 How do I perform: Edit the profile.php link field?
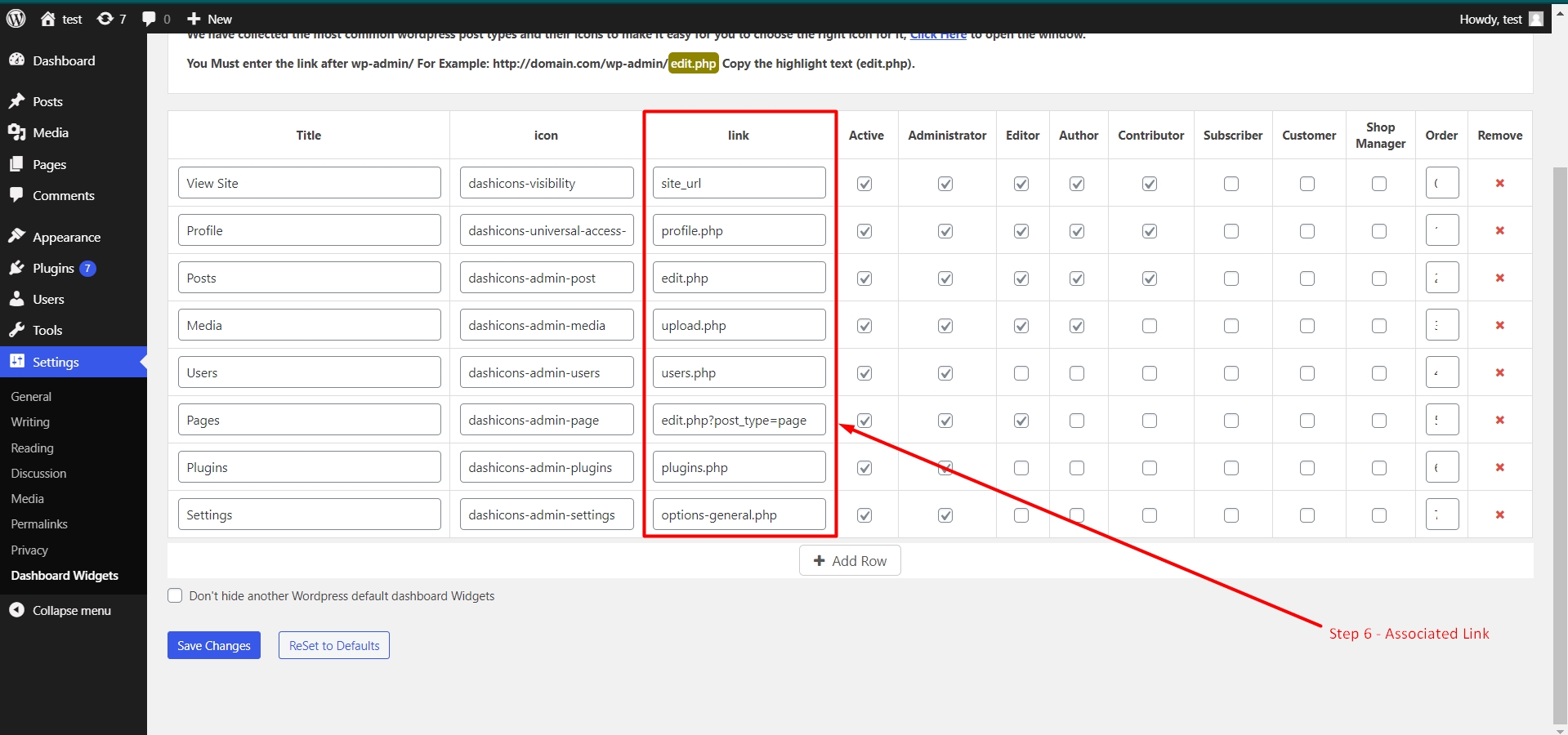739,230
